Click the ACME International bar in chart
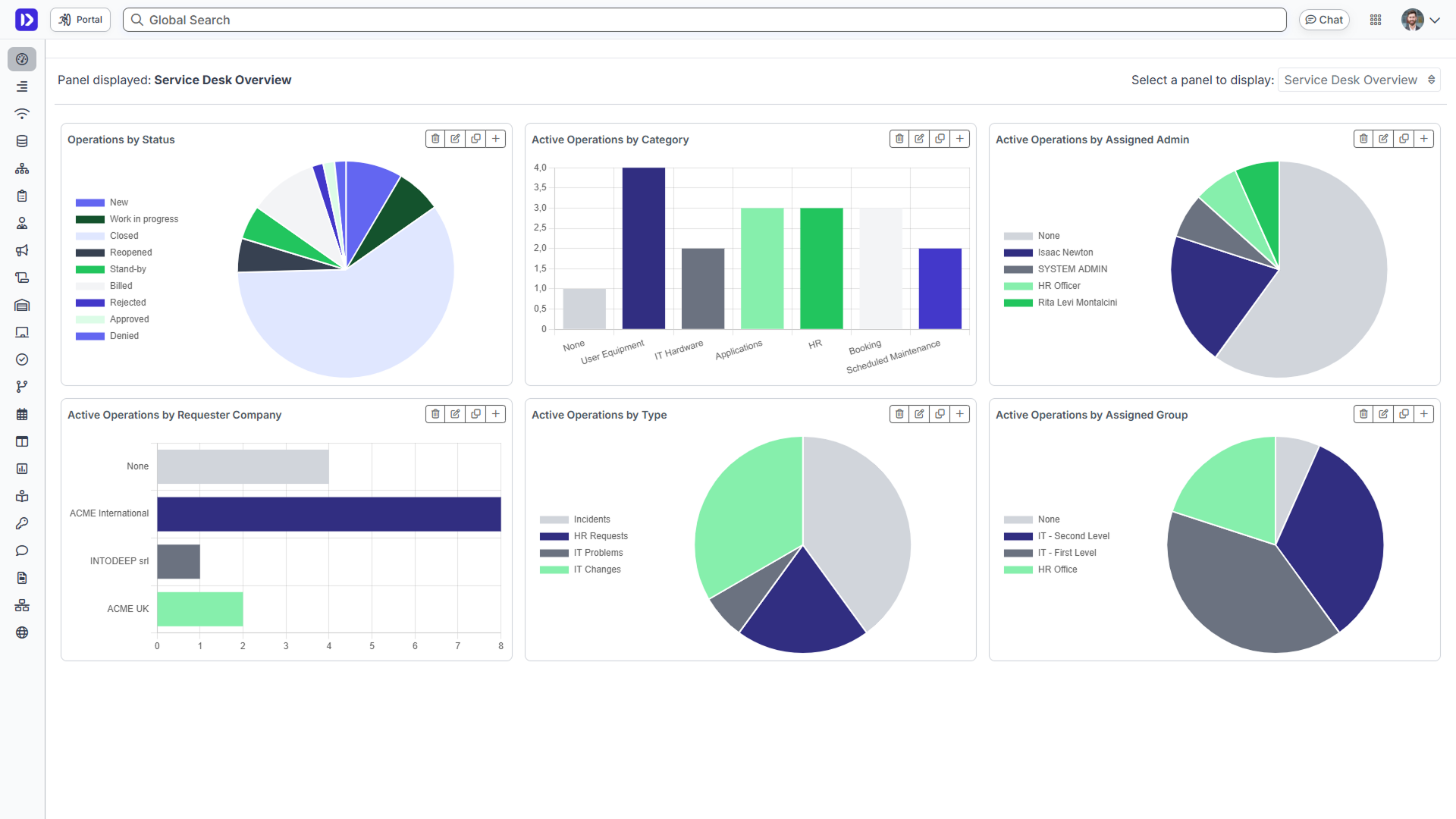This screenshot has width=1456, height=819. pyautogui.click(x=328, y=514)
